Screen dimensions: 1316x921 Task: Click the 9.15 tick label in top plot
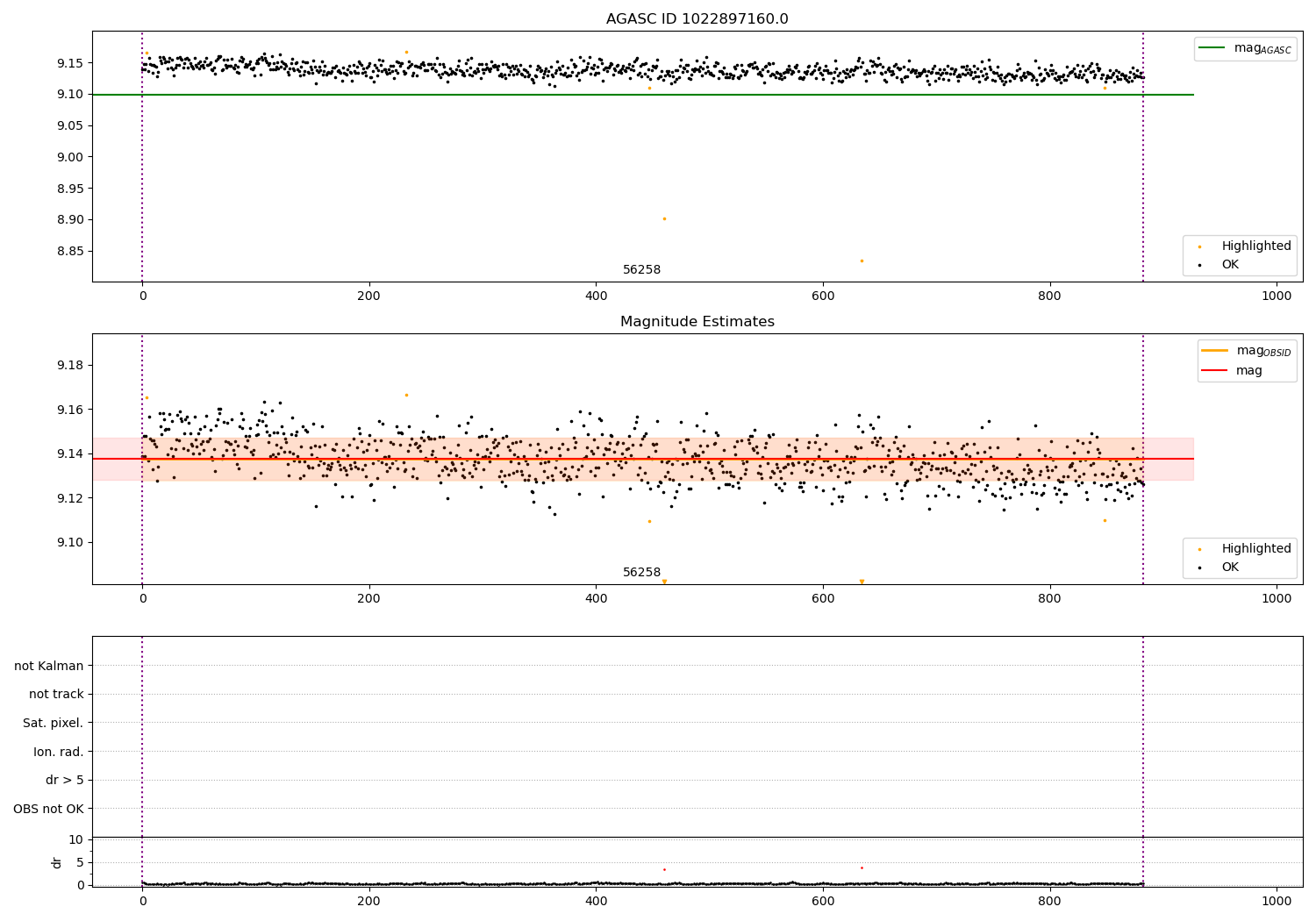[70, 63]
